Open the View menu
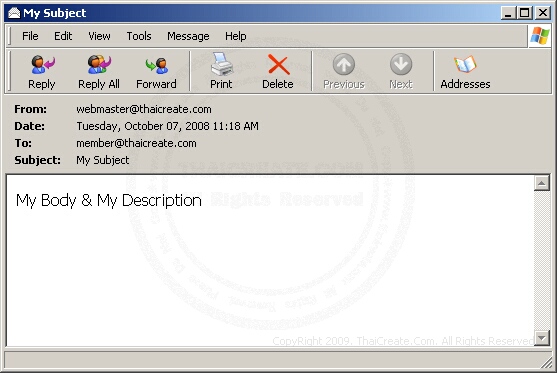557x373 pixels. pyautogui.click(x=99, y=36)
